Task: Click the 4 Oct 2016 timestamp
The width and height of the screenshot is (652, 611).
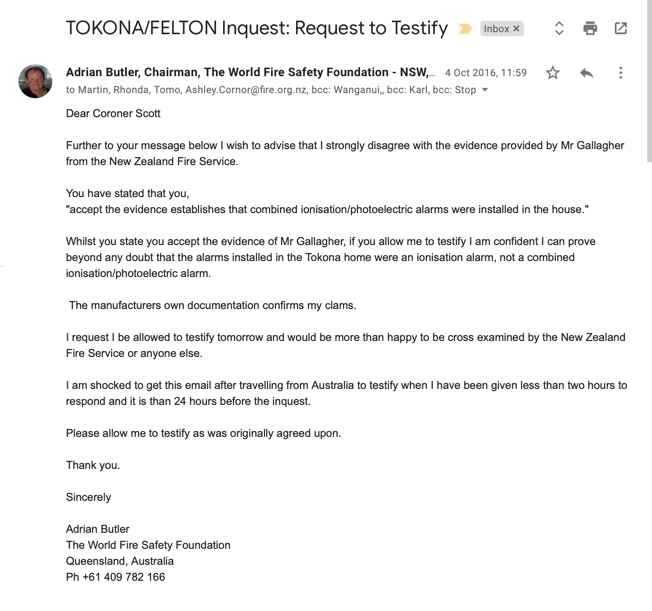Action: 485,73
